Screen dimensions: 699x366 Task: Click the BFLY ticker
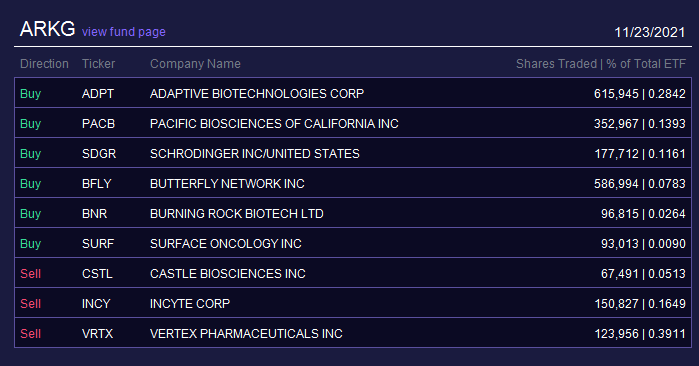[96, 184]
